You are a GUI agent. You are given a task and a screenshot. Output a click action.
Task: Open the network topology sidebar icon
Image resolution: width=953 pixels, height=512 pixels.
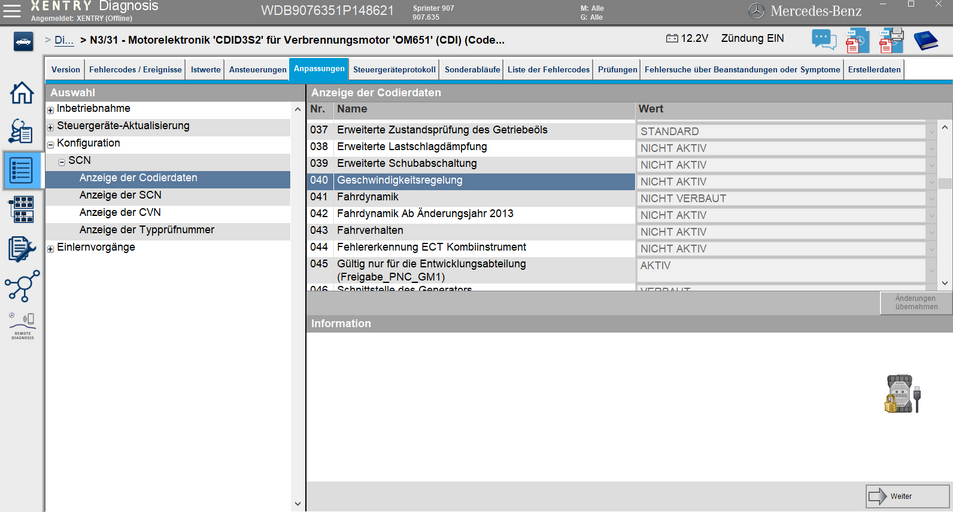tap(22, 286)
